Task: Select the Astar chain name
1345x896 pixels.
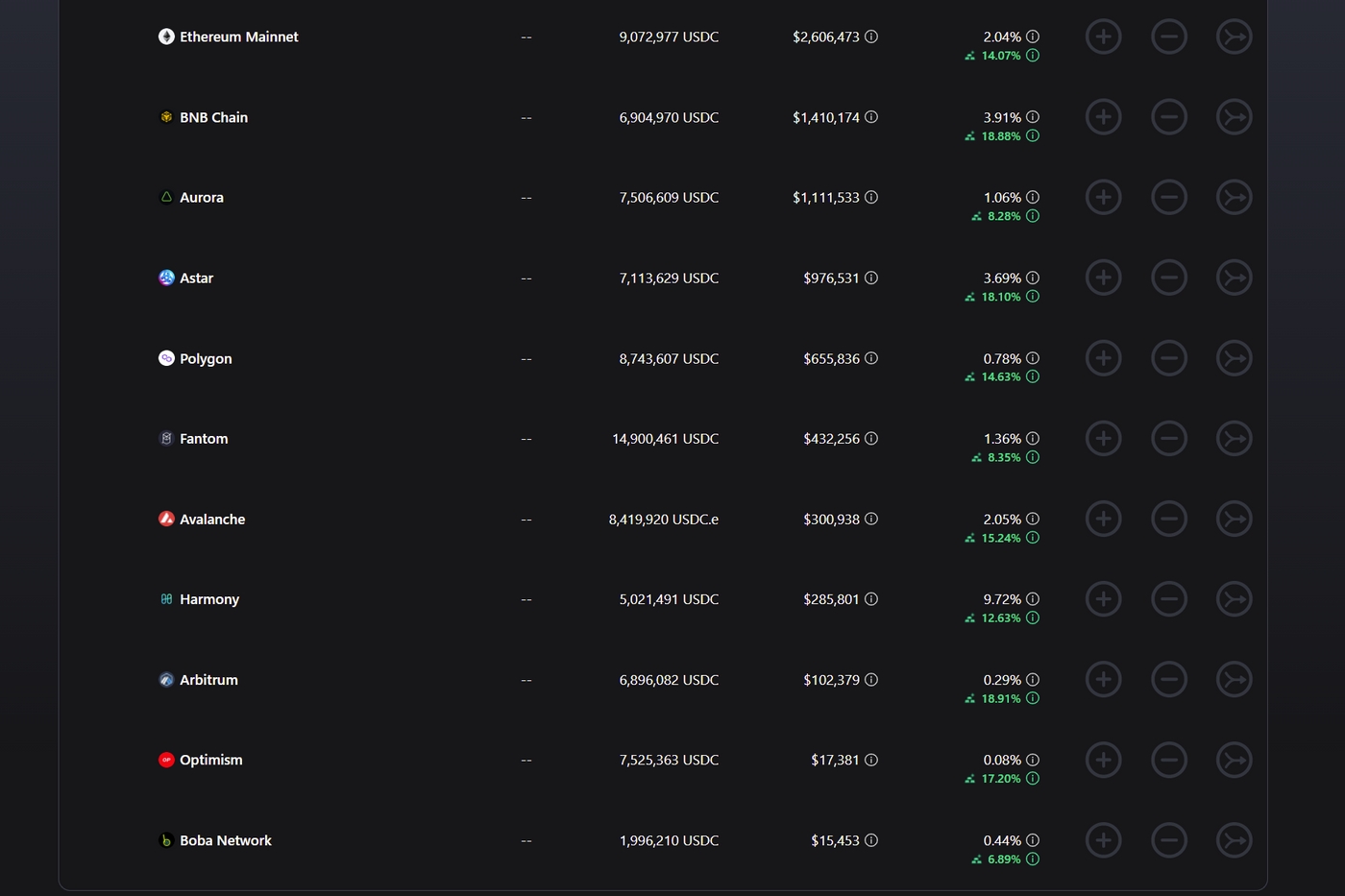Action: tap(196, 278)
